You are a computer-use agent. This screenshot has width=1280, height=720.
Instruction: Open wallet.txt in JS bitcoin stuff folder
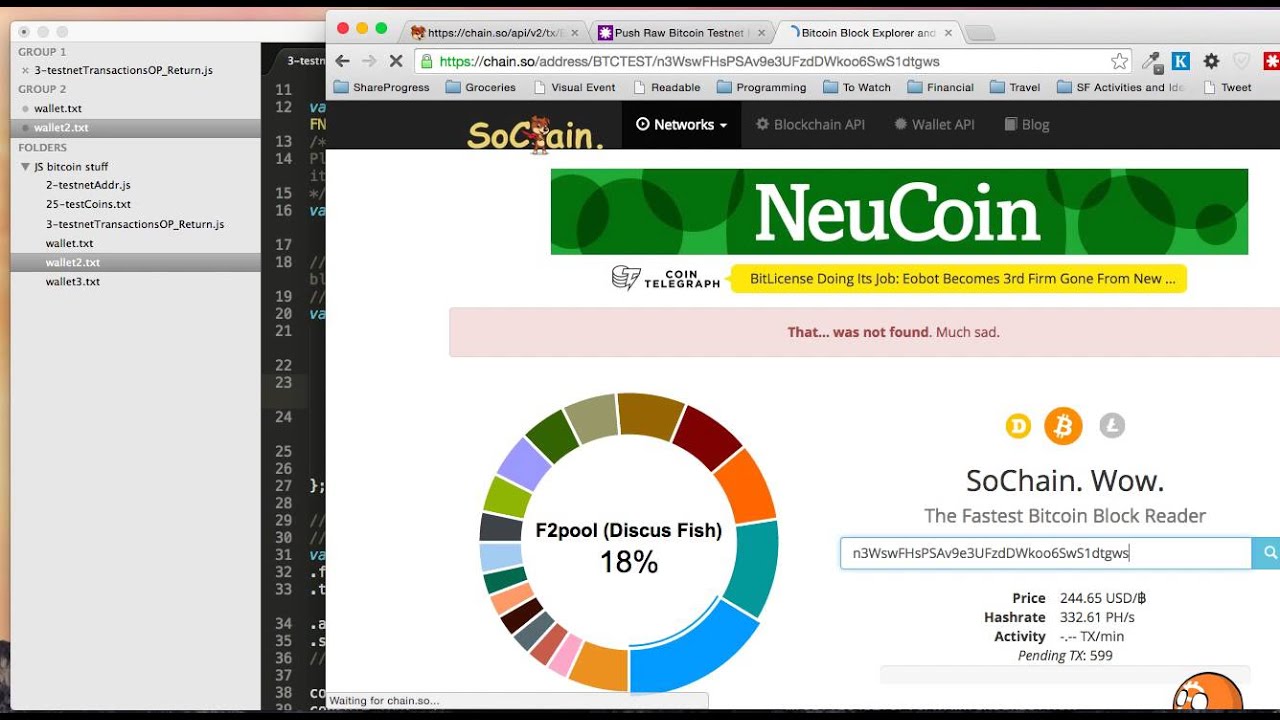69,243
